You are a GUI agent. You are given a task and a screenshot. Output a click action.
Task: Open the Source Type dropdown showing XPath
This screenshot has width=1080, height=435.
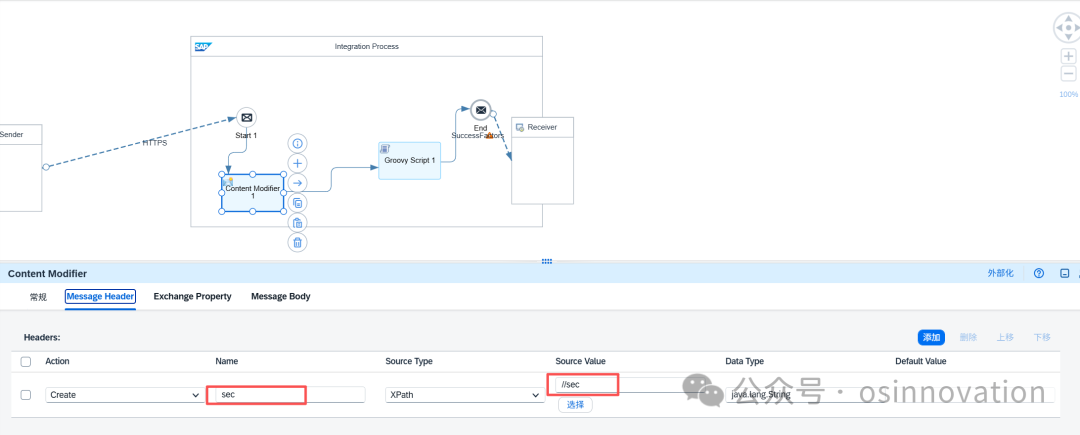pos(465,395)
